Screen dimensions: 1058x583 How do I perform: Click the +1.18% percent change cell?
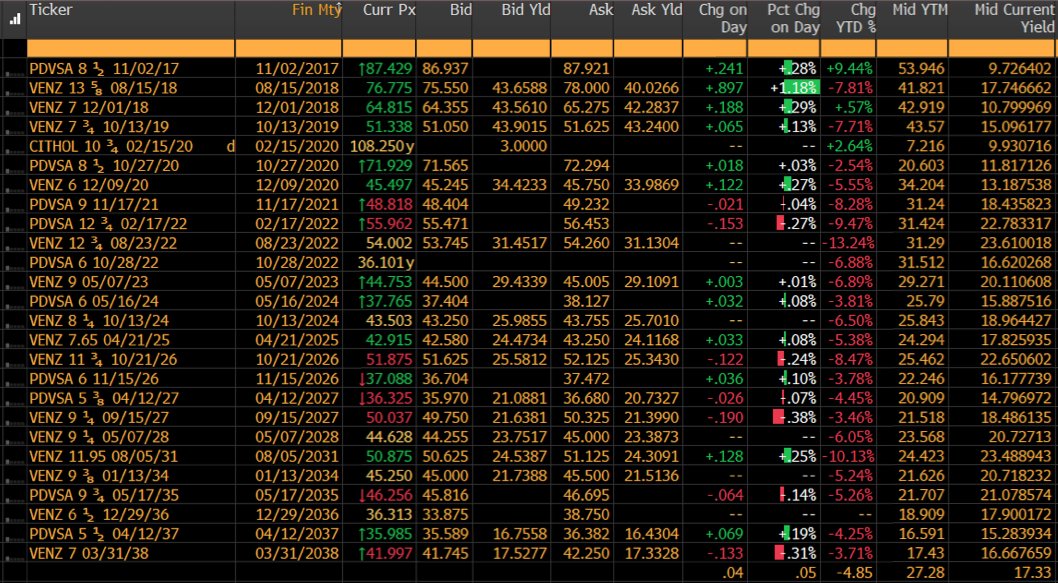point(794,88)
